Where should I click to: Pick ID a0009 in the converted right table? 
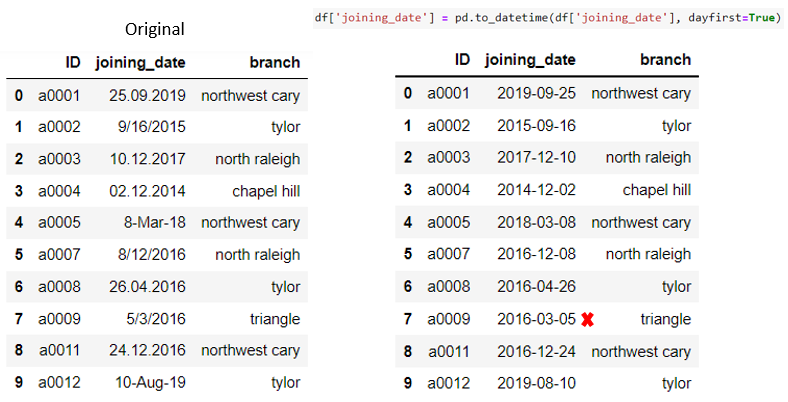click(449, 319)
